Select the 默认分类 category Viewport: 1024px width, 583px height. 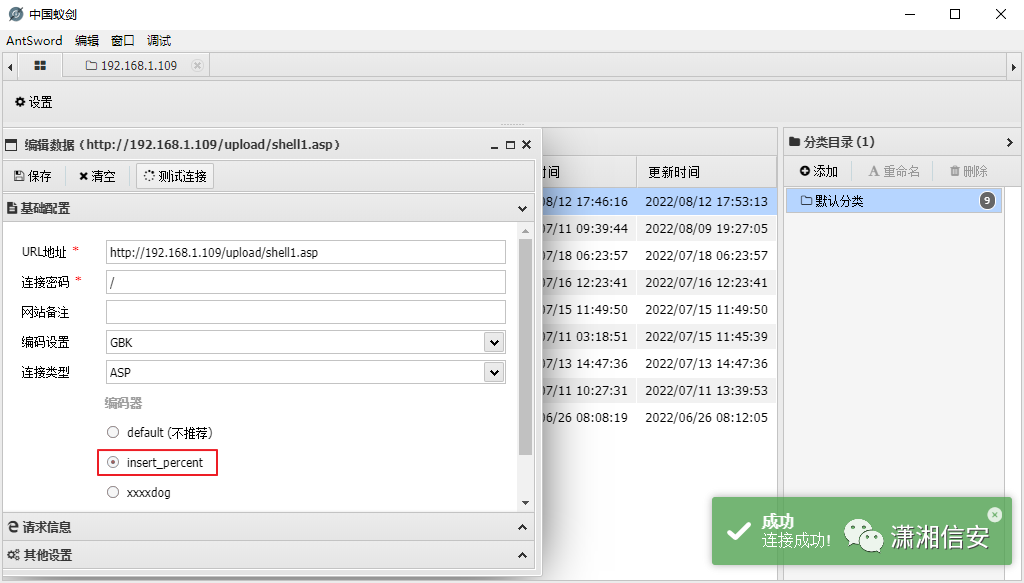(893, 200)
